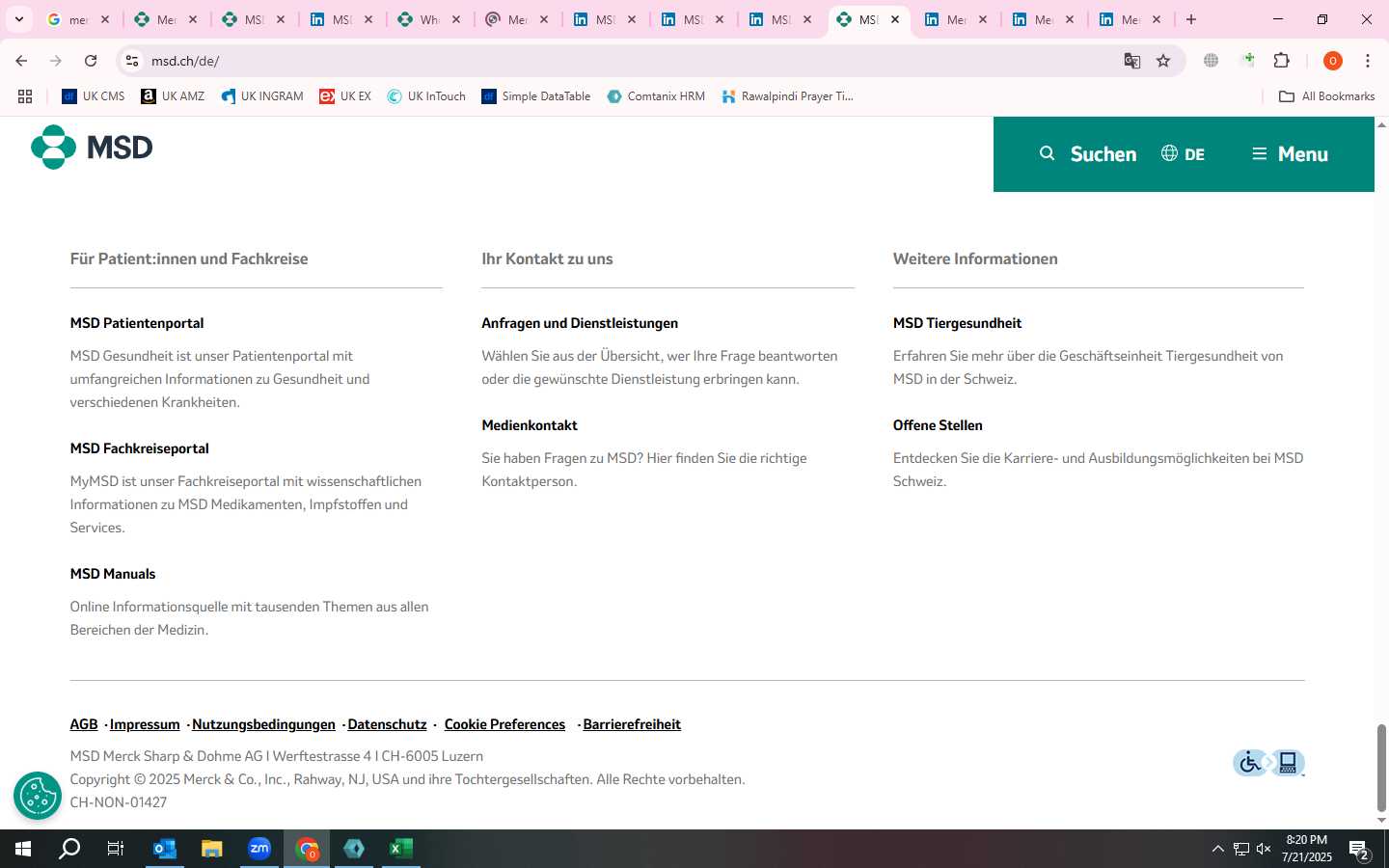Click the AGB footer link
The height and width of the screenshot is (868, 1389).
(84, 724)
